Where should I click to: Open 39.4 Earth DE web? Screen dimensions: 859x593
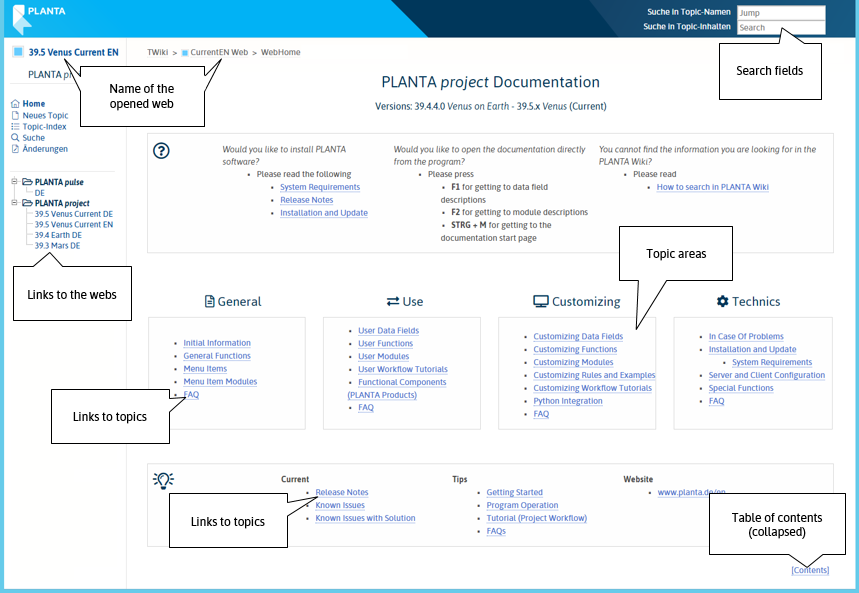(x=58, y=235)
